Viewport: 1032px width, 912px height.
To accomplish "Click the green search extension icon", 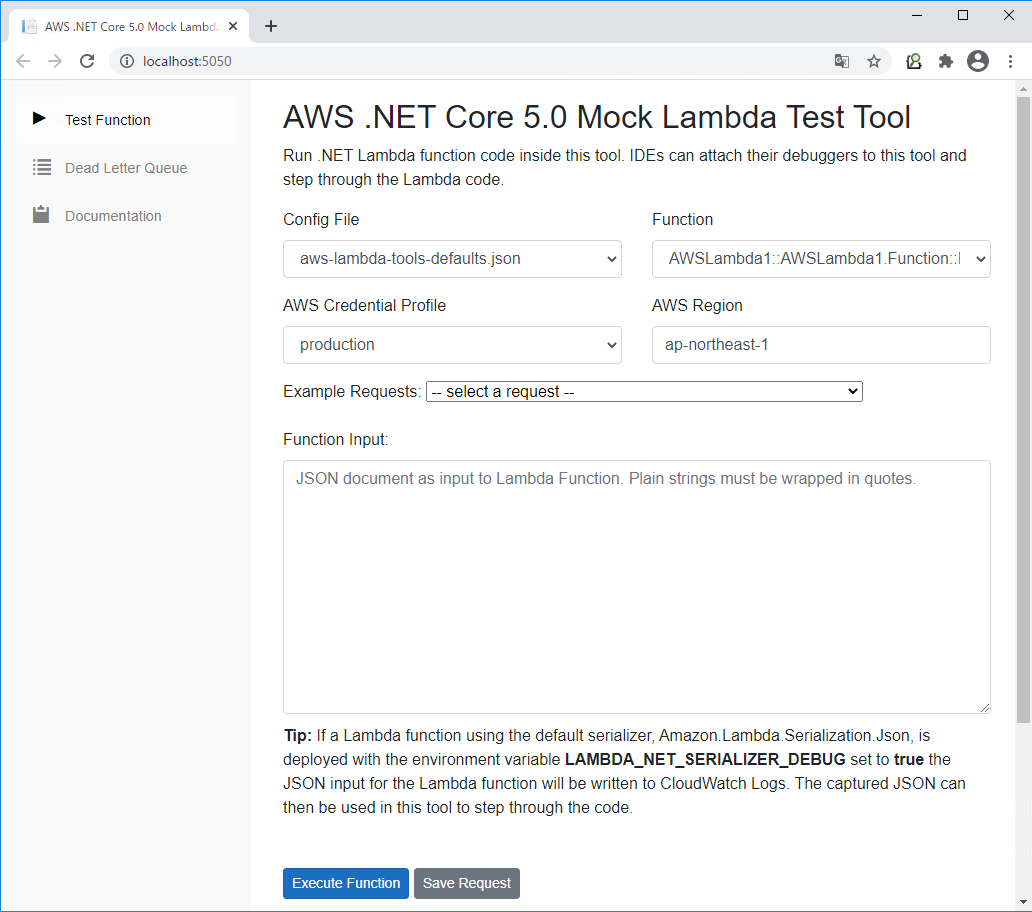I will [x=914, y=61].
